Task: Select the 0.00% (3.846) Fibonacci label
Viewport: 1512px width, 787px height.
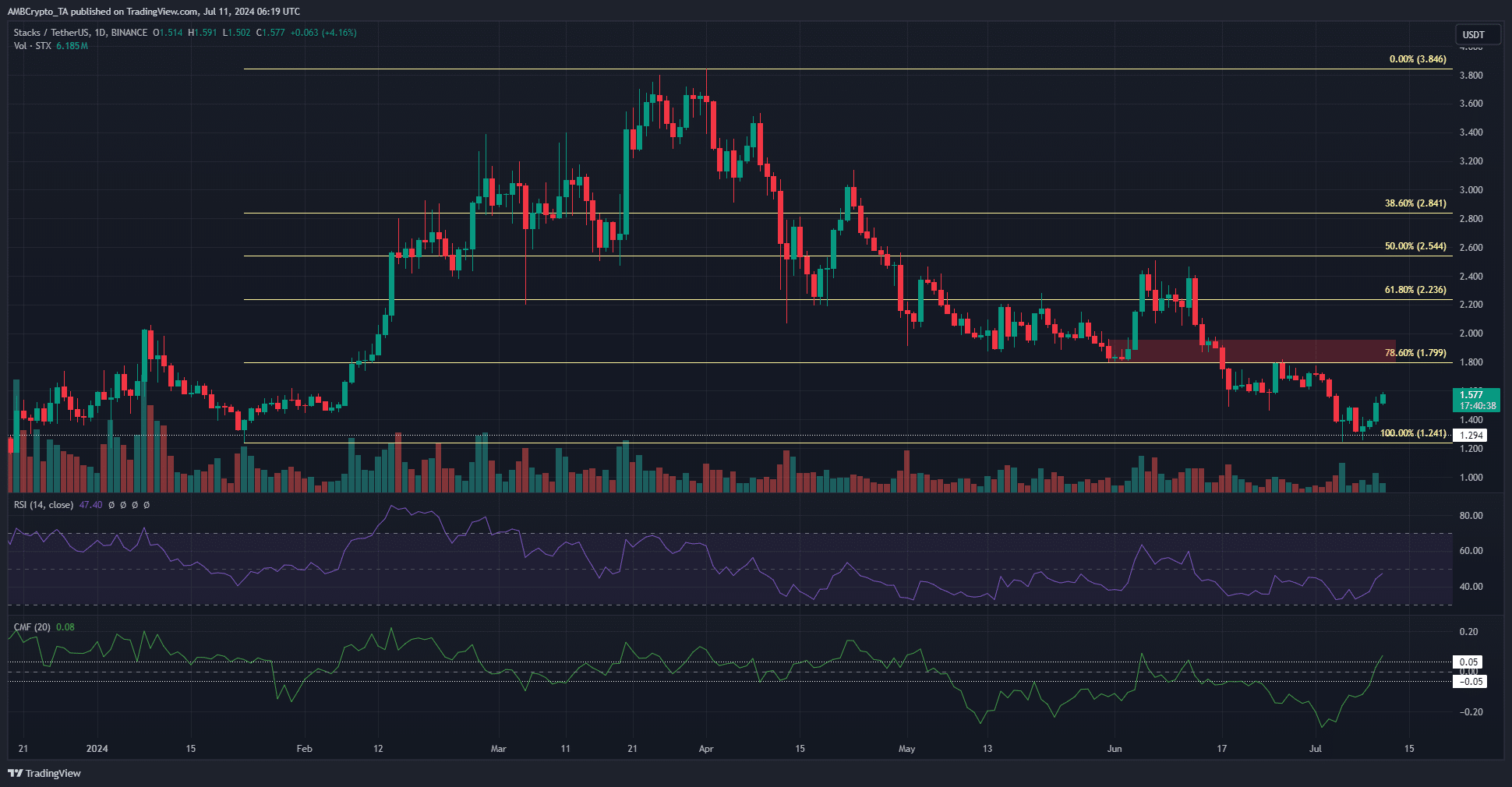Action: point(1418,59)
